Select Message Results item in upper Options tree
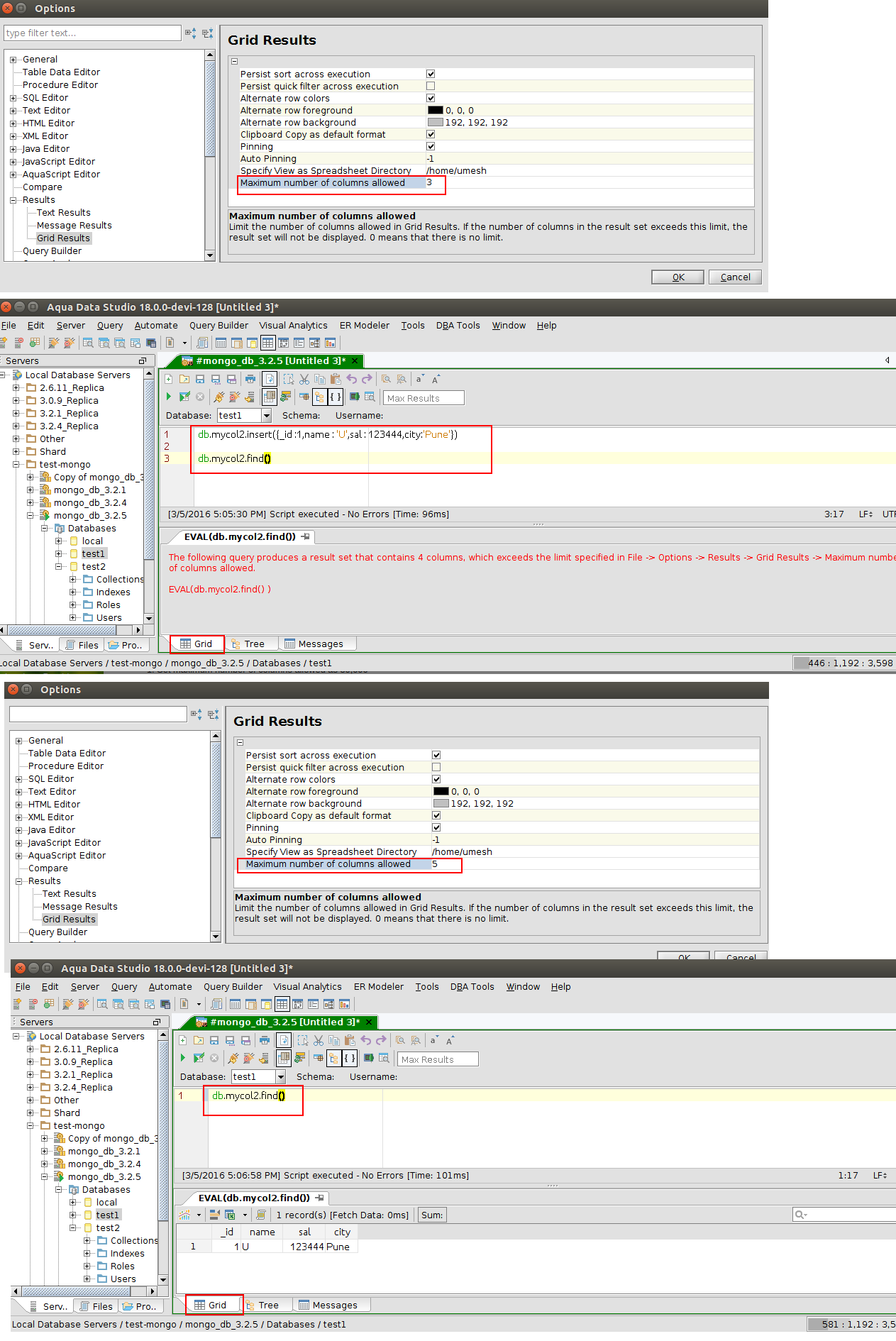Viewport: 896px width, 1341px height. pyautogui.click(x=74, y=226)
